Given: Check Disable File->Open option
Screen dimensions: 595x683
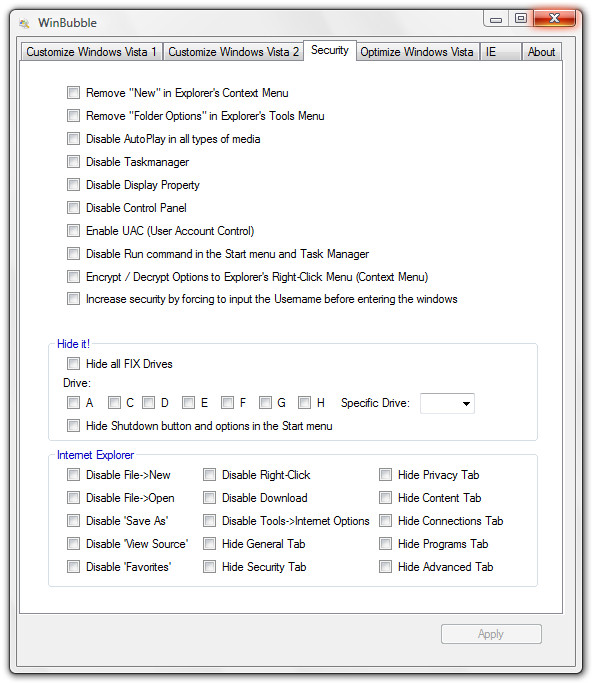Looking at the screenshot, I should (74, 498).
